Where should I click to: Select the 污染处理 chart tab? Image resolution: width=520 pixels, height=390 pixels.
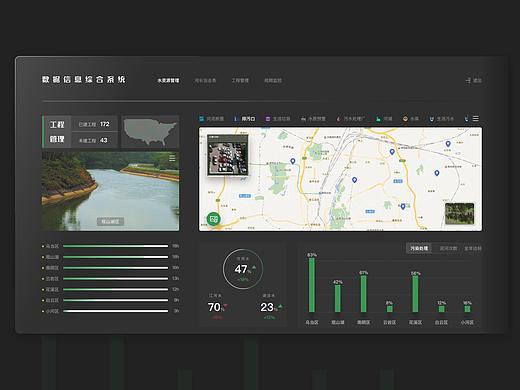[419, 248]
